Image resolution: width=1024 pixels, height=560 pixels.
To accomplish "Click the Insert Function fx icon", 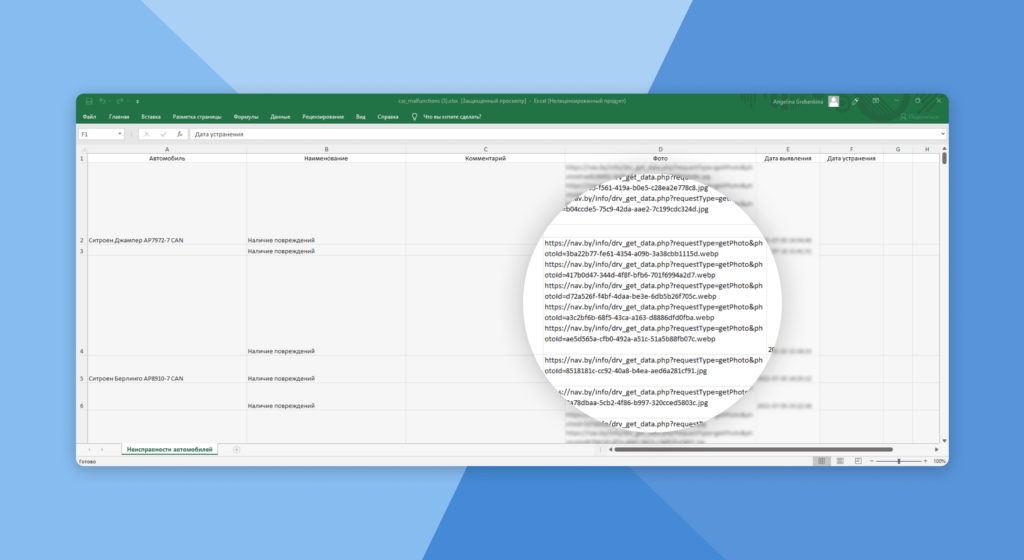I will point(179,134).
